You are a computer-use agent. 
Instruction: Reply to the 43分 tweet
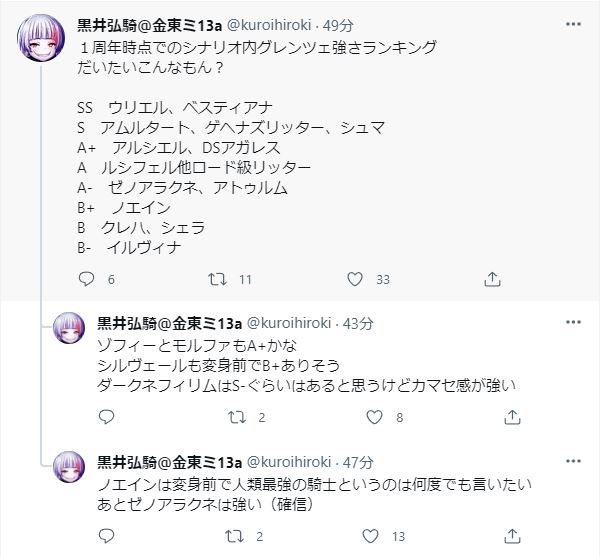(x=104, y=417)
